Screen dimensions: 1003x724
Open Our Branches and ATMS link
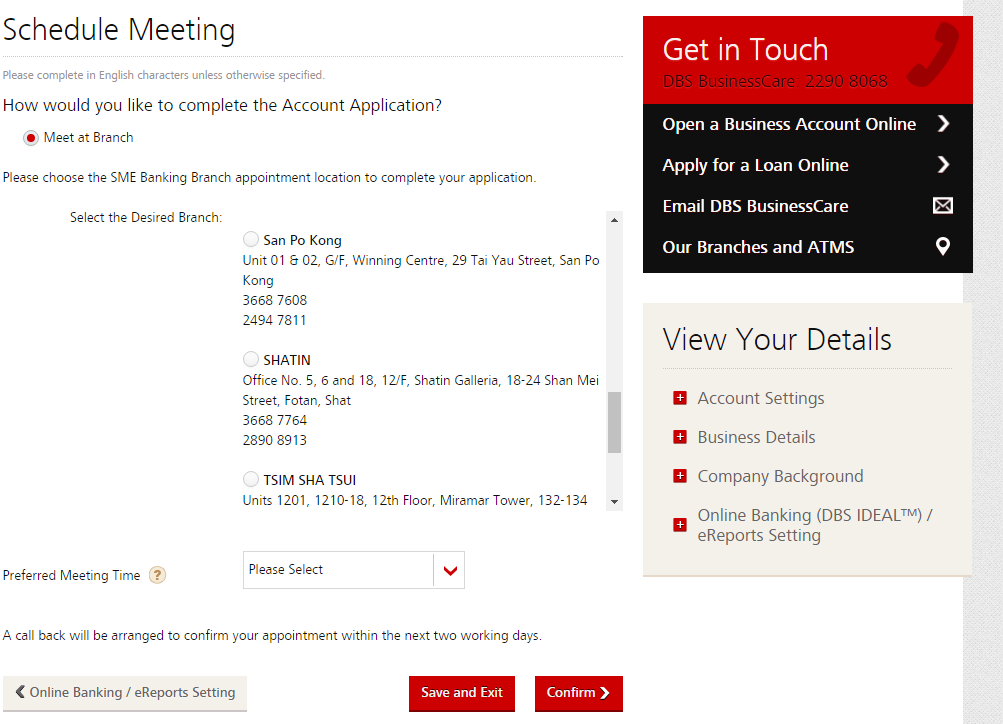(758, 247)
